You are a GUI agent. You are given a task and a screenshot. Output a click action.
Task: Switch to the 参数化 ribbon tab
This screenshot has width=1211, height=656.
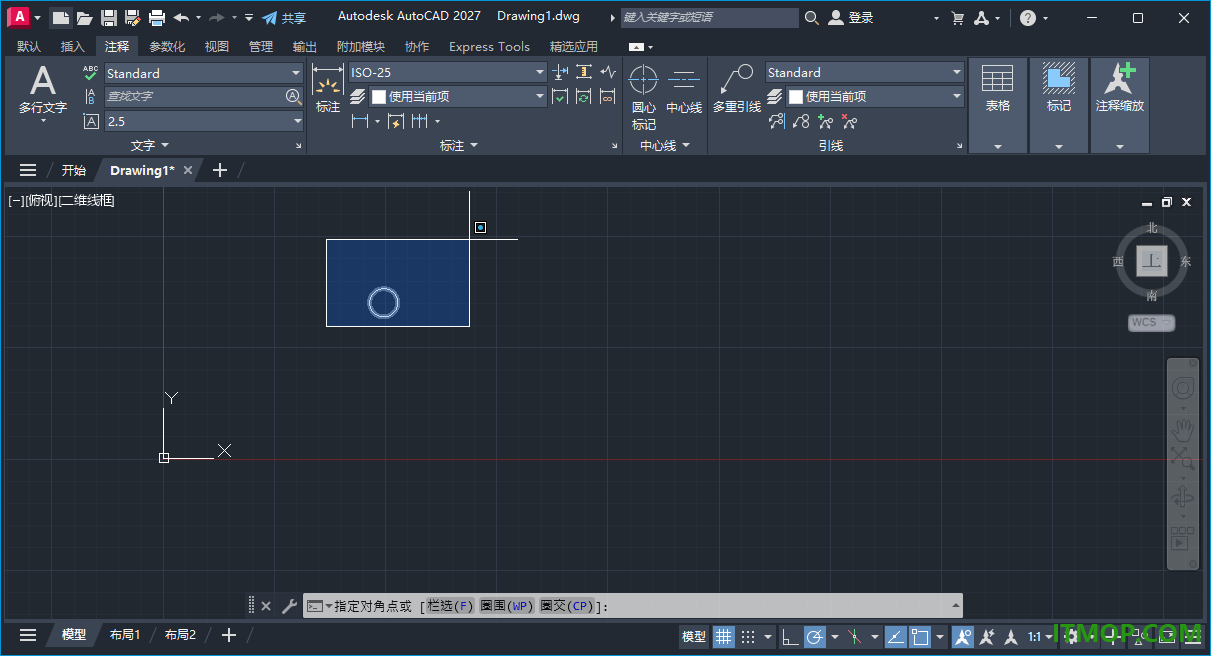click(x=167, y=46)
